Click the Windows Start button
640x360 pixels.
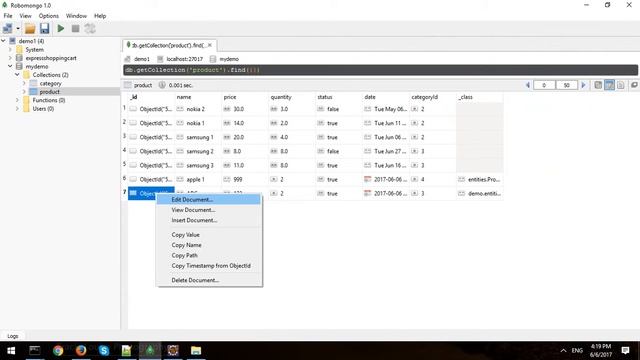point(11,351)
